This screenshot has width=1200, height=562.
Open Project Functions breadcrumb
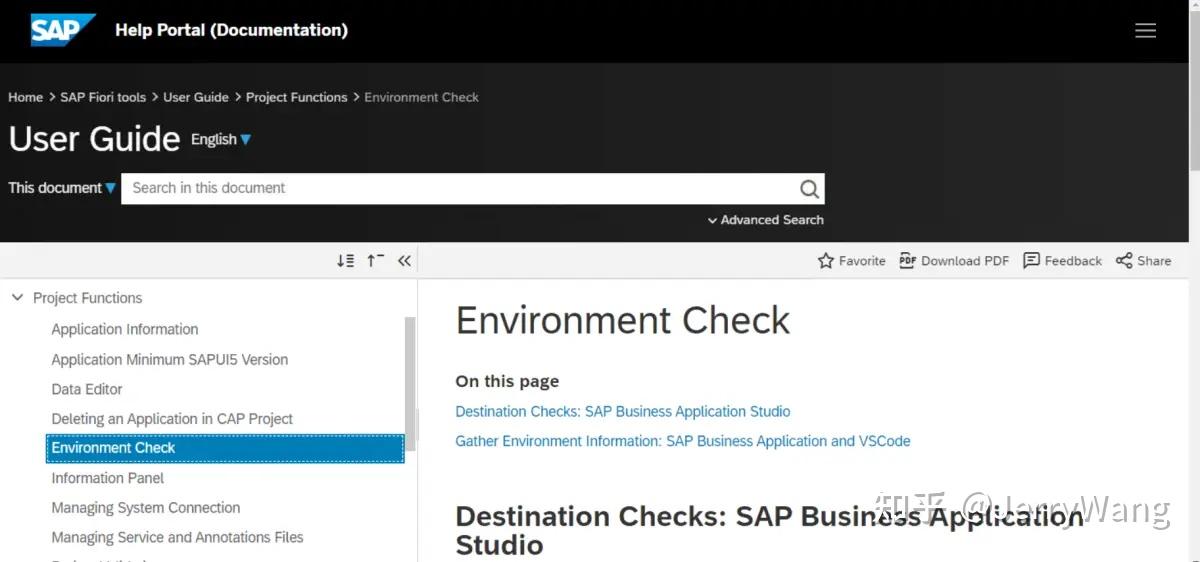297,97
